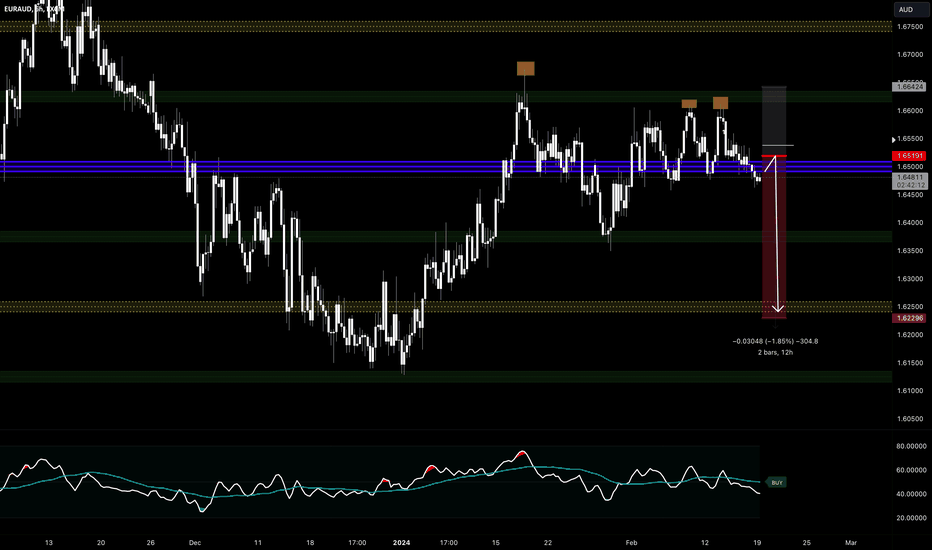932x550 pixels.
Task: Click the '25' date on time axis
Action: coord(807,542)
